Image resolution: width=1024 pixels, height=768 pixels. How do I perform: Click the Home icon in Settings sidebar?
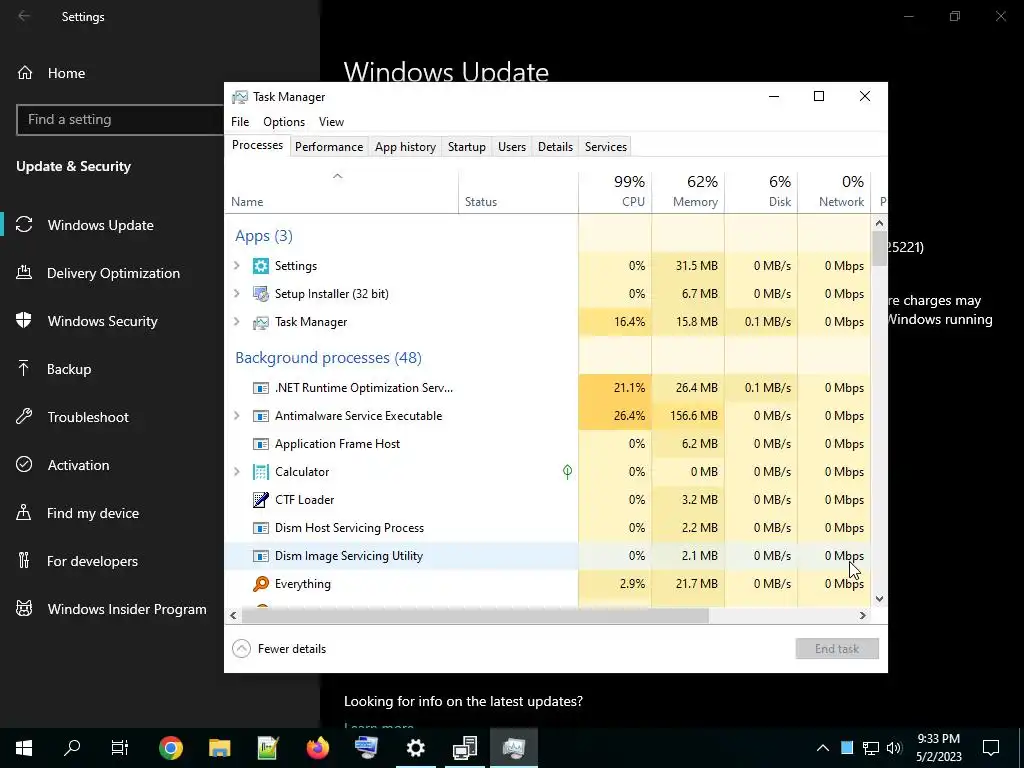click(x=25, y=72)
